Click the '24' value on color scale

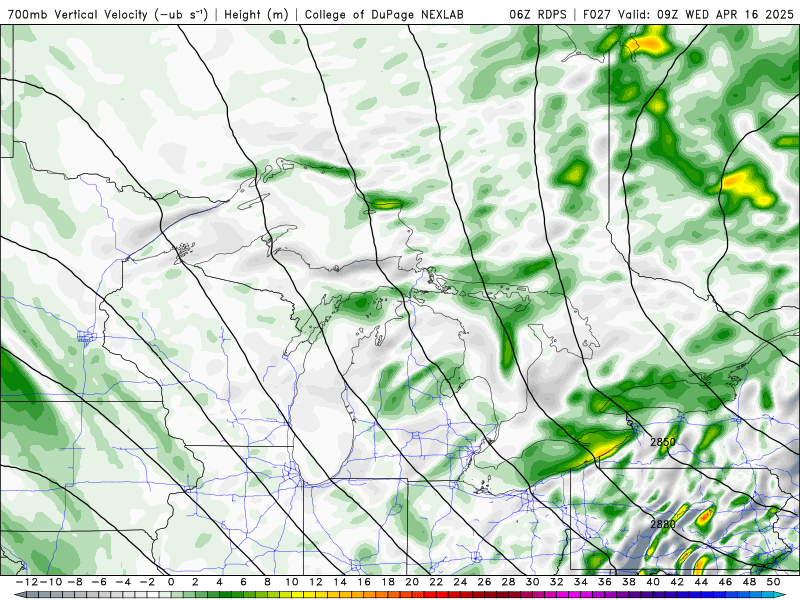point(460,582)
